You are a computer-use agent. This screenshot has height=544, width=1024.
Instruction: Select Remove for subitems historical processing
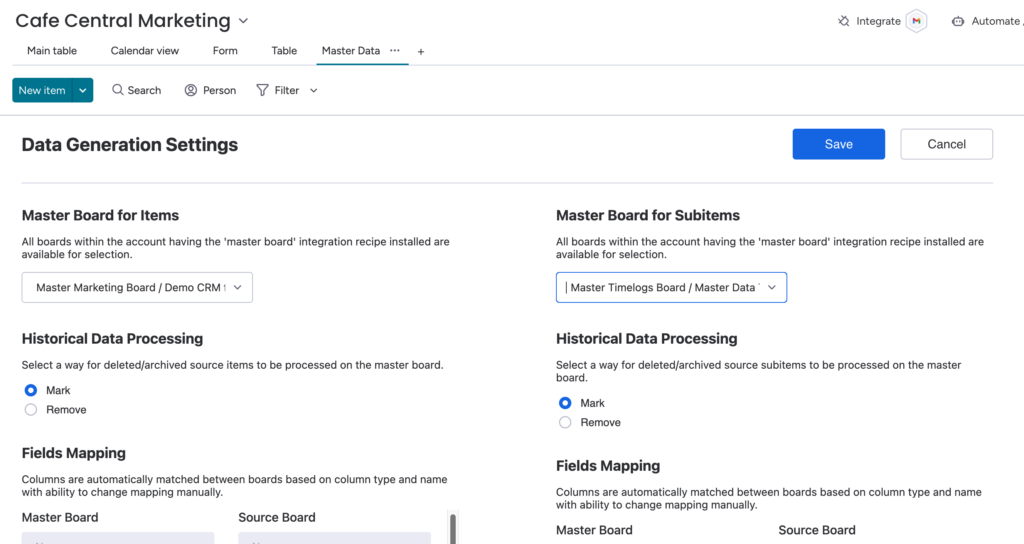[x=565, y=423]
